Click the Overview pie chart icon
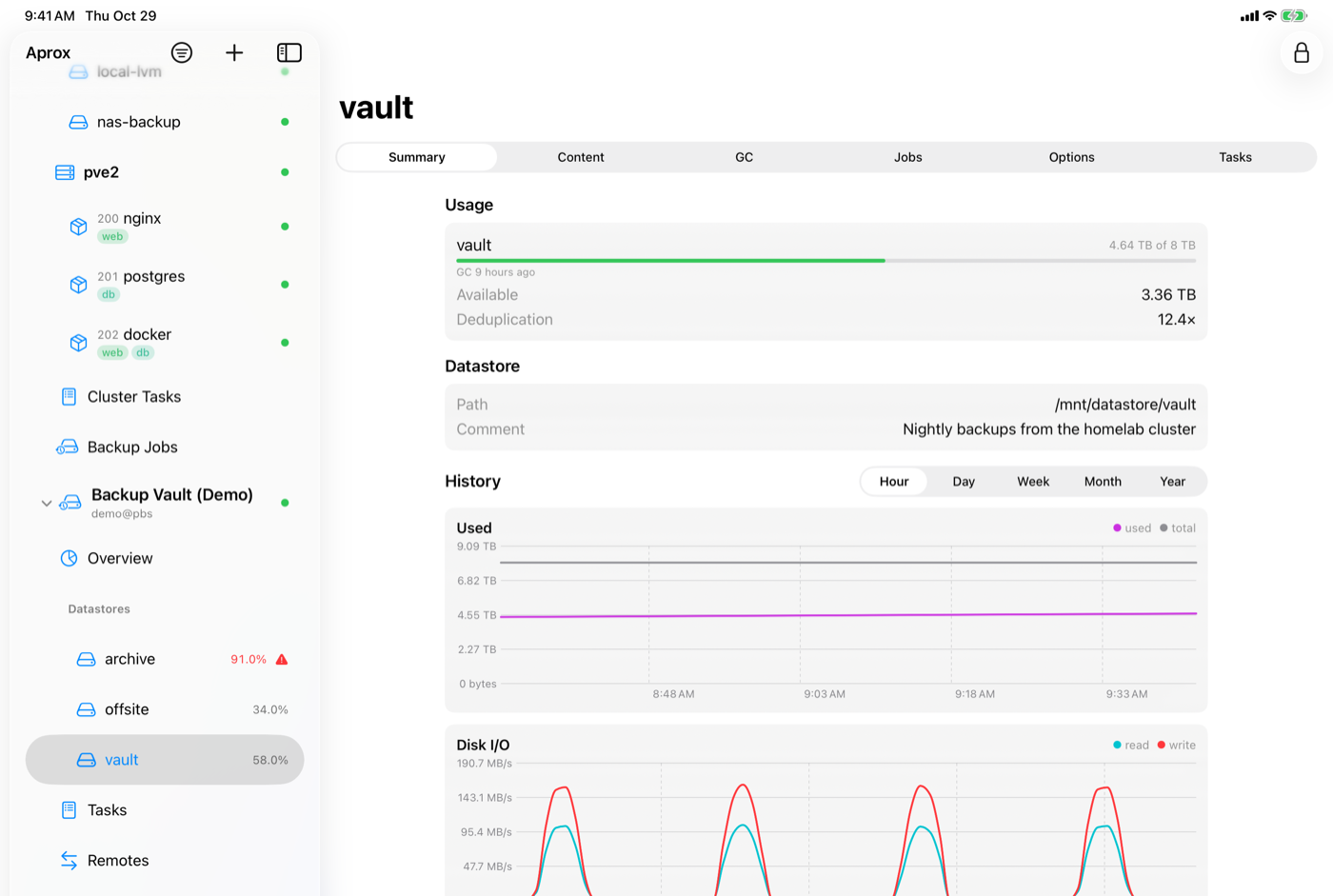Image resolution: width=1333 pixels, height=896 pixels. click(69, 558)
